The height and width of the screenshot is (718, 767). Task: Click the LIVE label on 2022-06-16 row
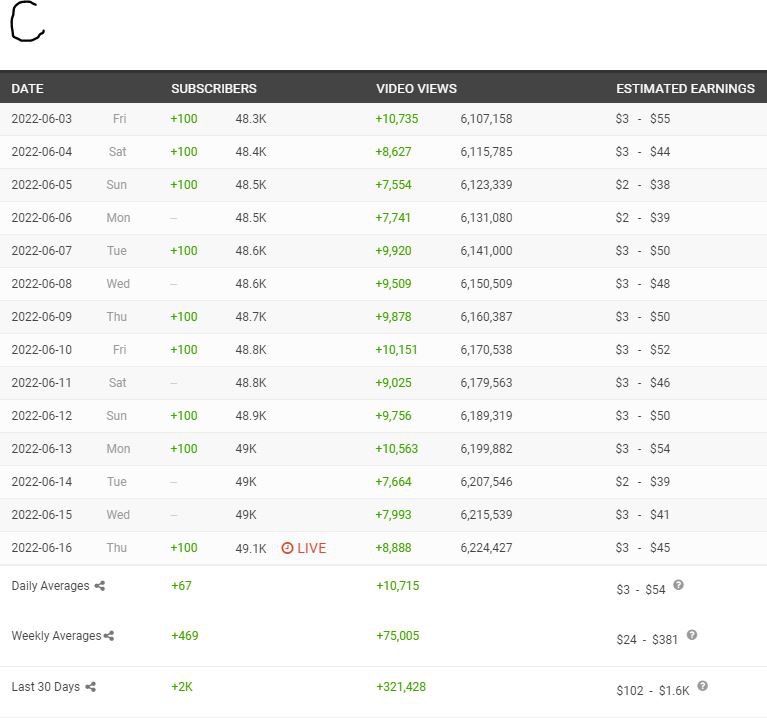(x=311, y=548)
